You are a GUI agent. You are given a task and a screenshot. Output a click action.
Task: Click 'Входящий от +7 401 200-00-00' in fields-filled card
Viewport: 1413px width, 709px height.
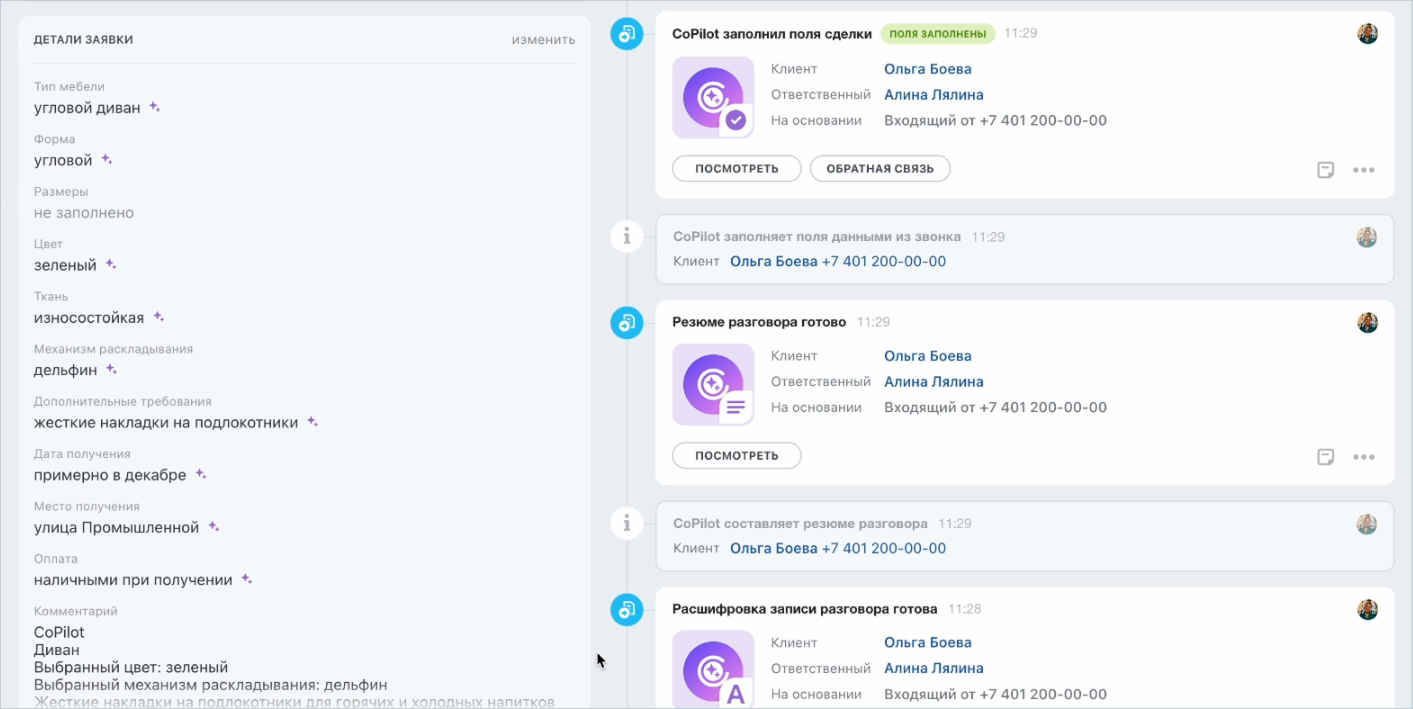pos(995,120)
